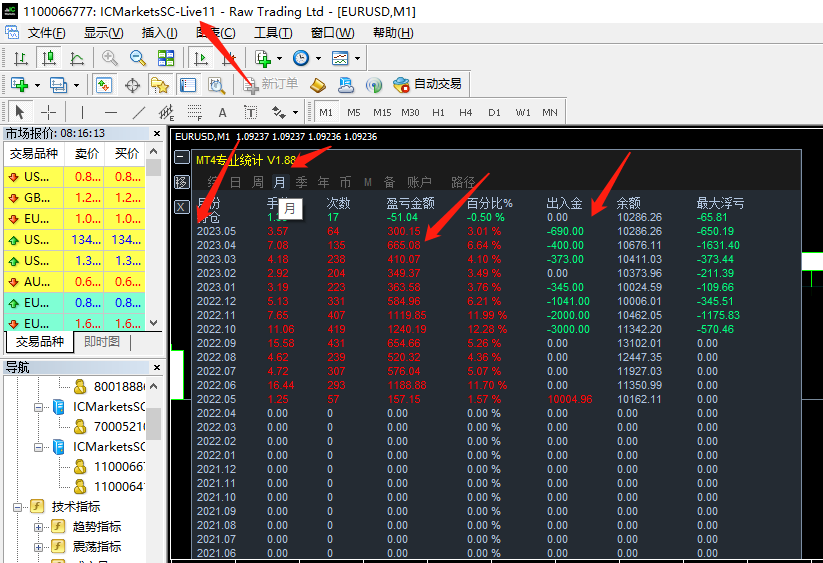Open the 显示(V) menu
Image resolution: width=823 pixels, height=563 pixels.
(x=103, y=33)
